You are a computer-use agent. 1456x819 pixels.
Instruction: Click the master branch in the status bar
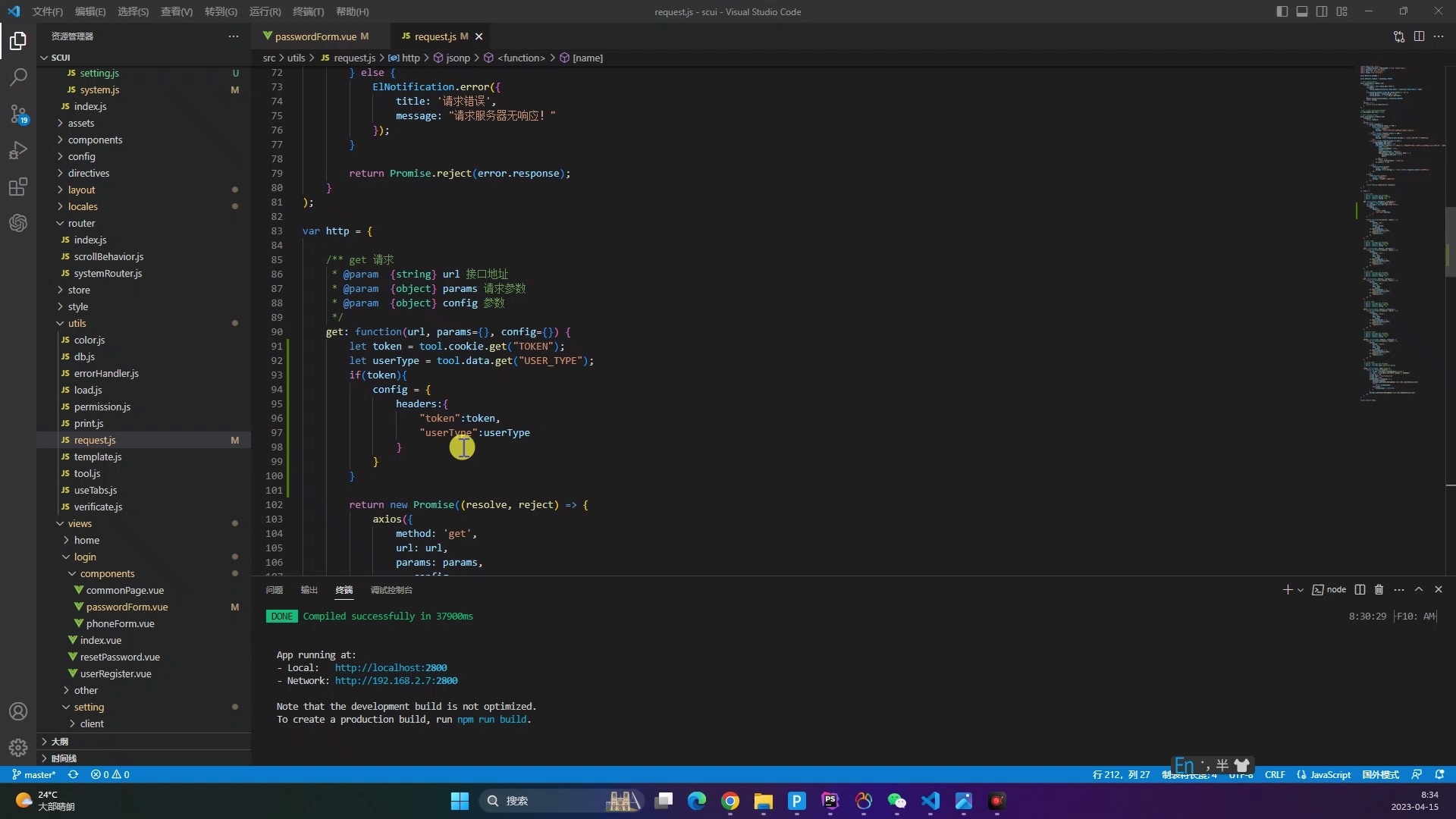click(33, 774)
